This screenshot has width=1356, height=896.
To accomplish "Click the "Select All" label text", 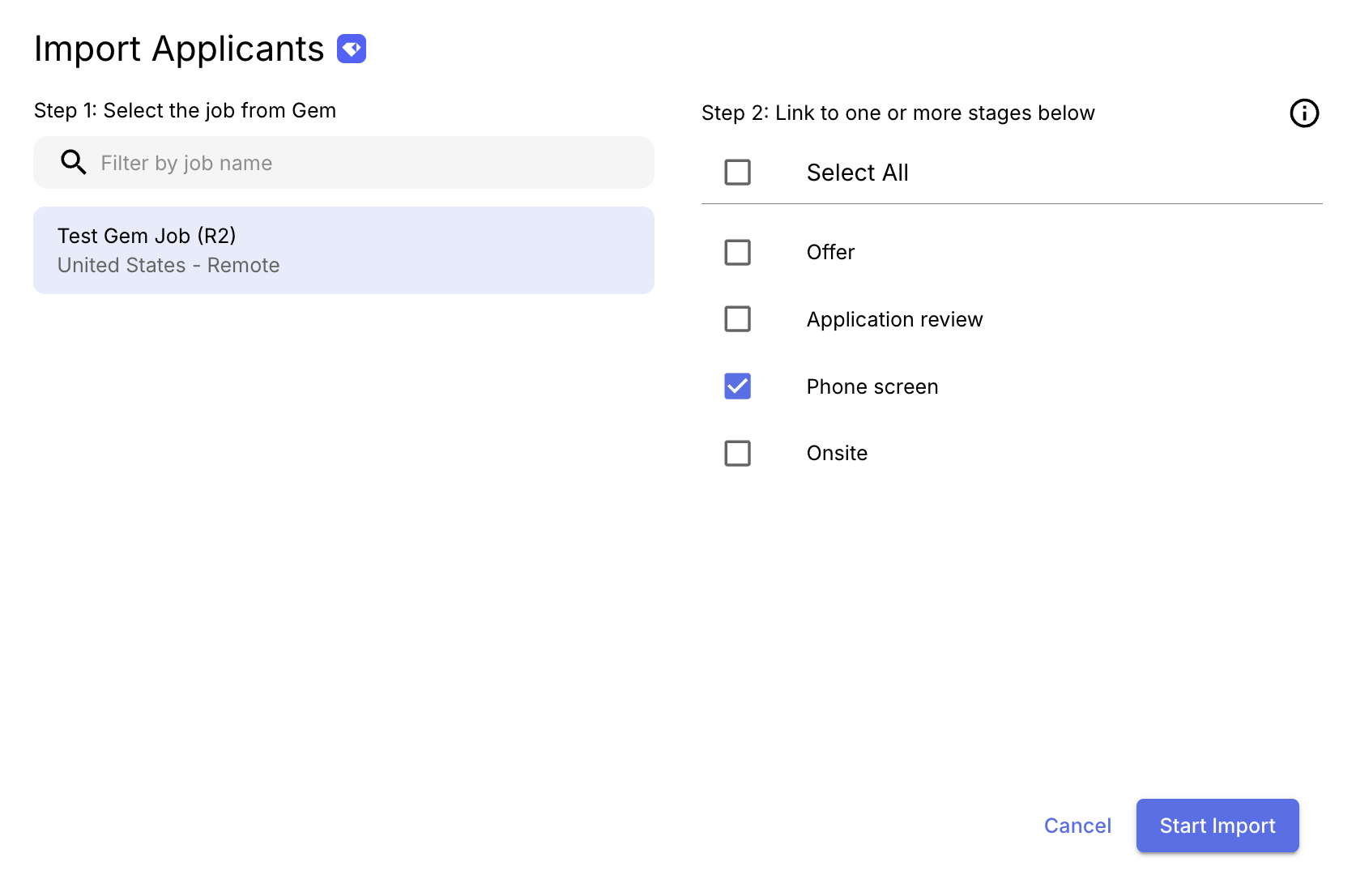I will coord(857,173).
